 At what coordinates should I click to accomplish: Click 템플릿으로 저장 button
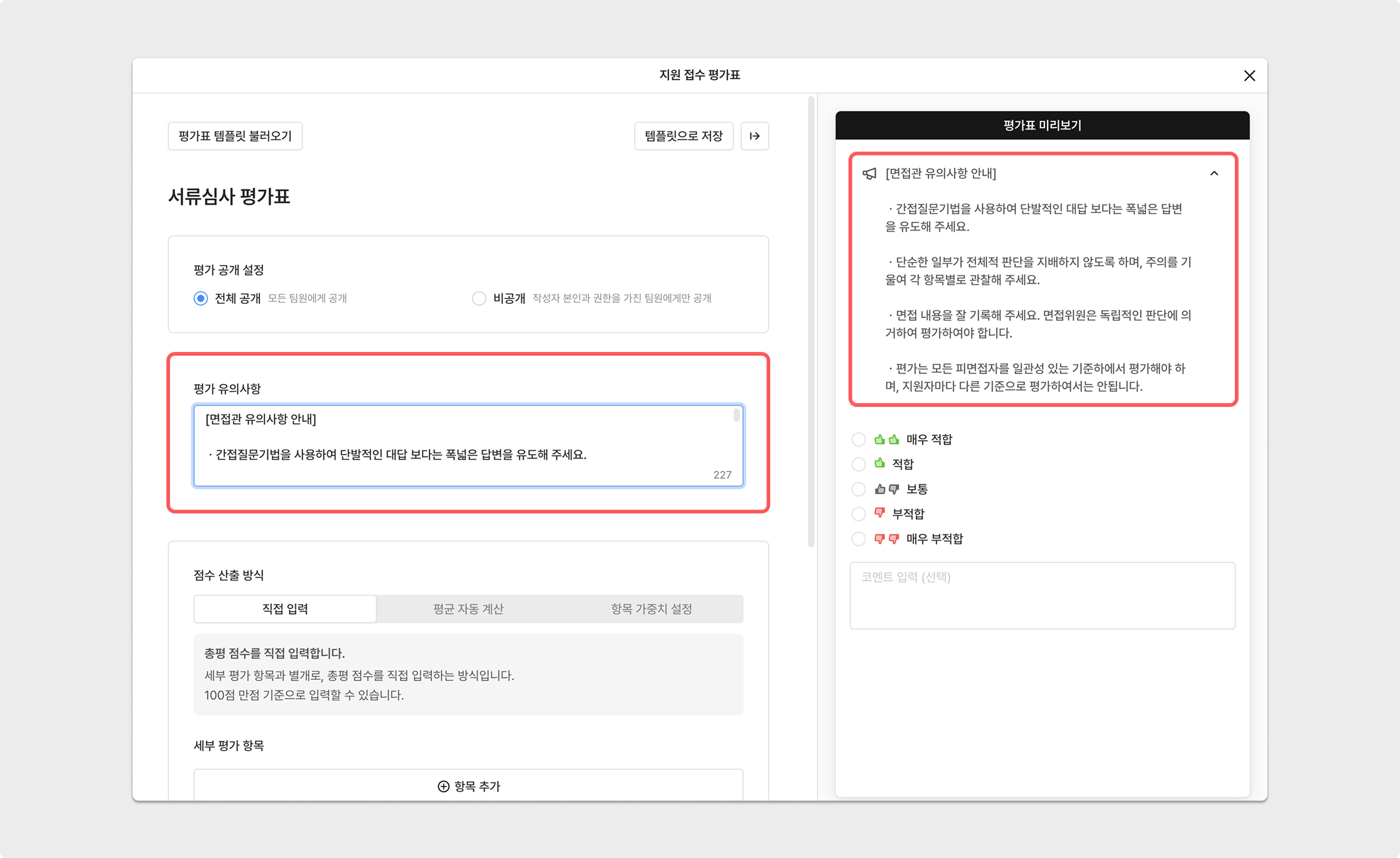(x=683, y=136)
